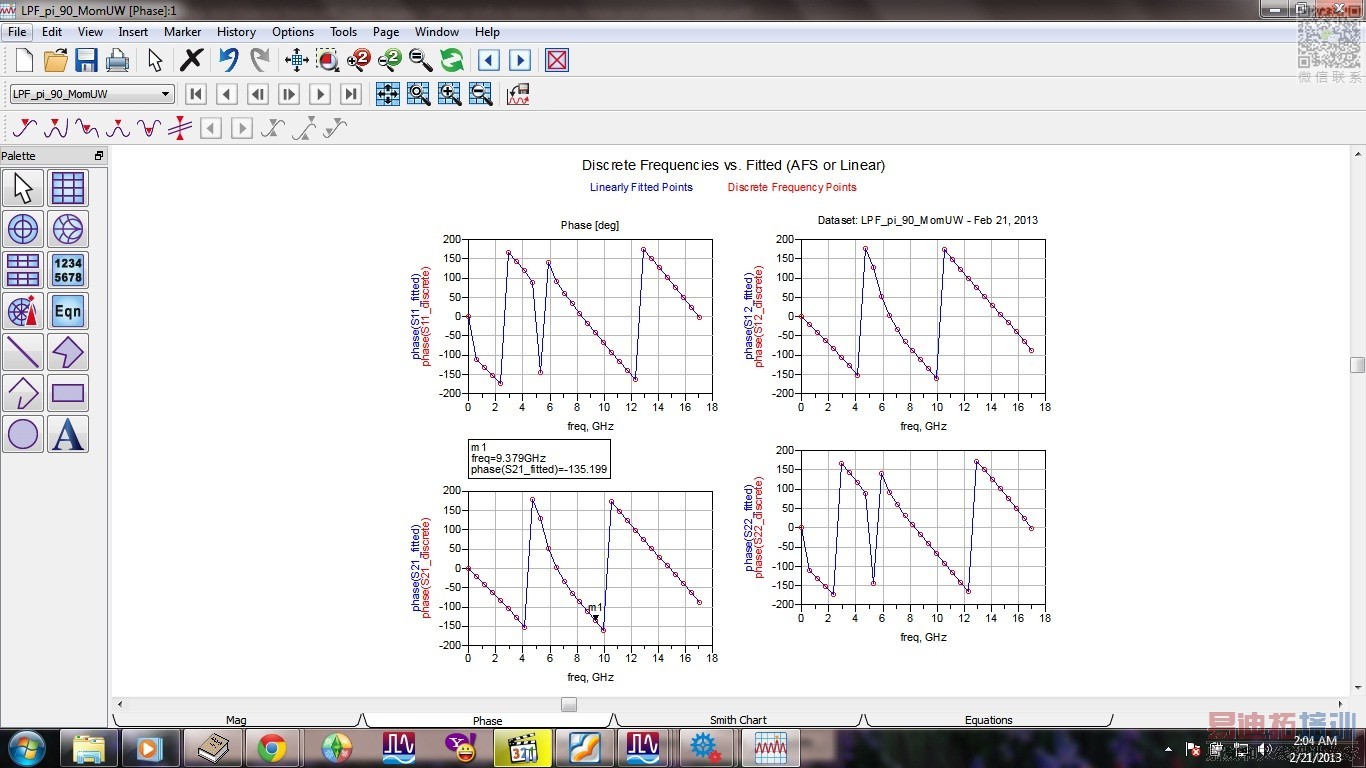
Task: Click the save floppy disk icon
Action: click(86, 60)
